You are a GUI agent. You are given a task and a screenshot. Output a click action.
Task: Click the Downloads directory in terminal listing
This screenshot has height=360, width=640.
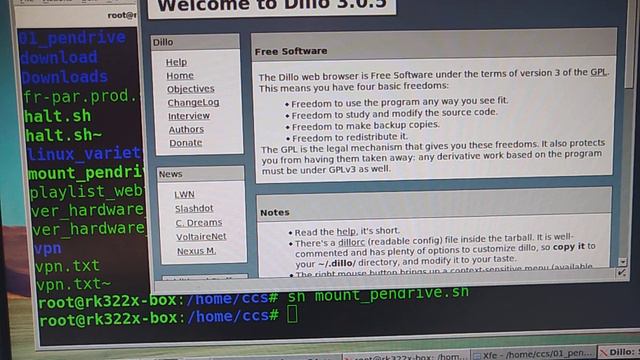click(64, 77)
